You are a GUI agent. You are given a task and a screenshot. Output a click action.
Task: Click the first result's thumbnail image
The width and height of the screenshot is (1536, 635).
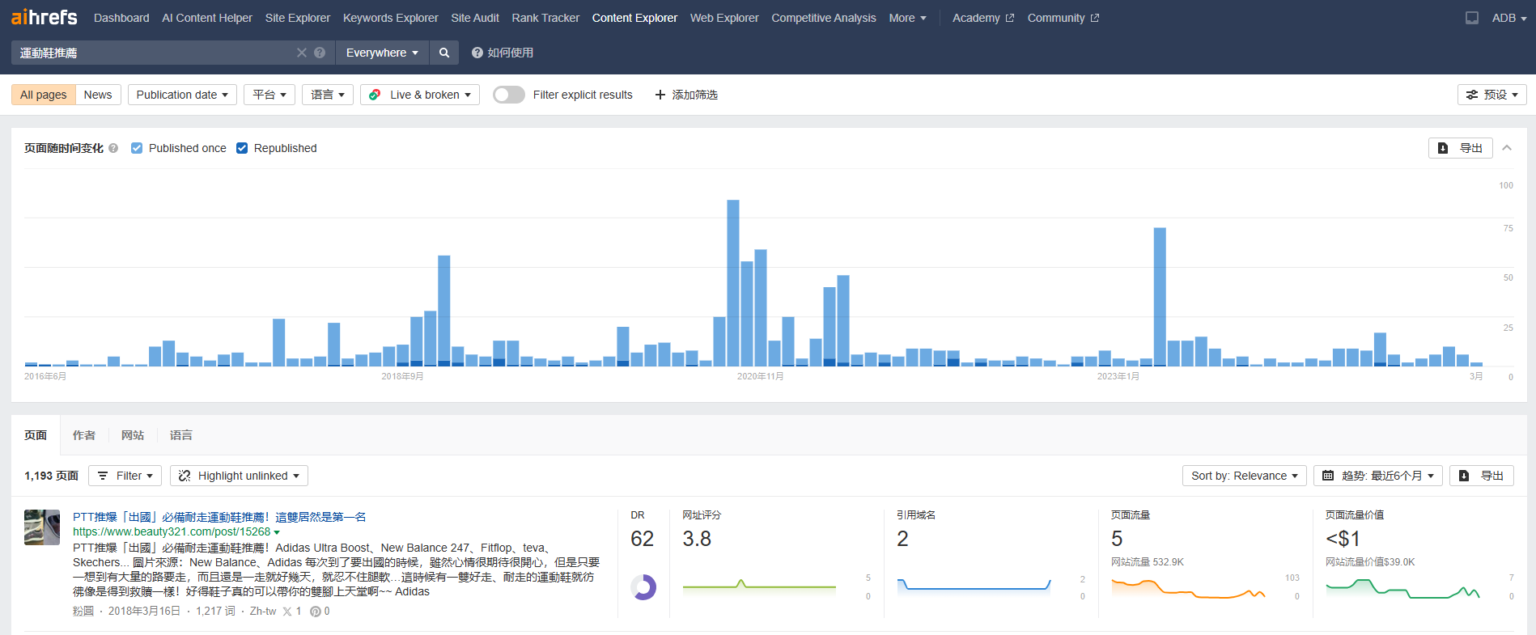42,527
